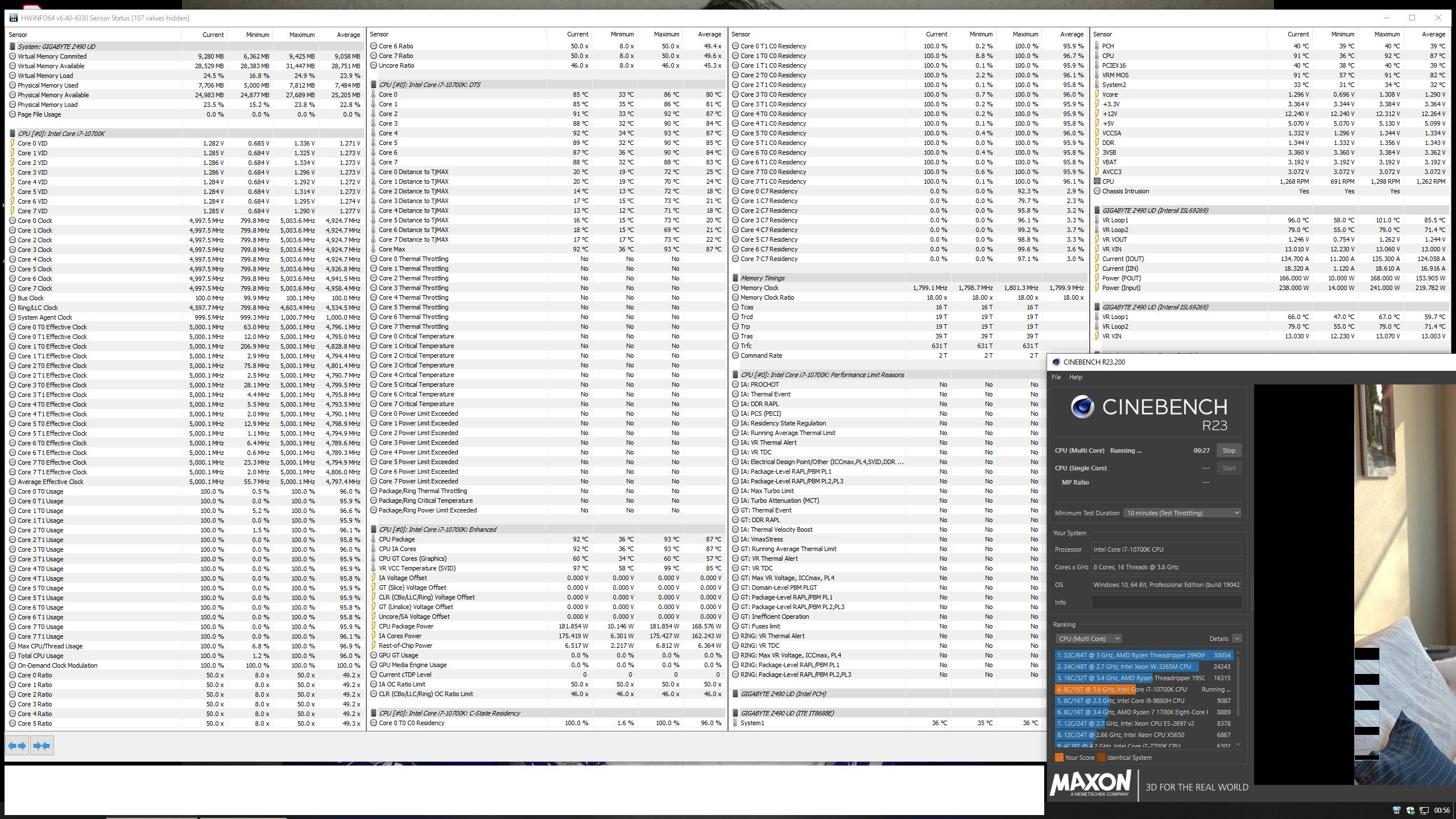The width and height of the screenshot is (1456, 819).
Task: Select the AMD Ryzen 7 1700X ranking row
Action: [x=1144, y=712]
